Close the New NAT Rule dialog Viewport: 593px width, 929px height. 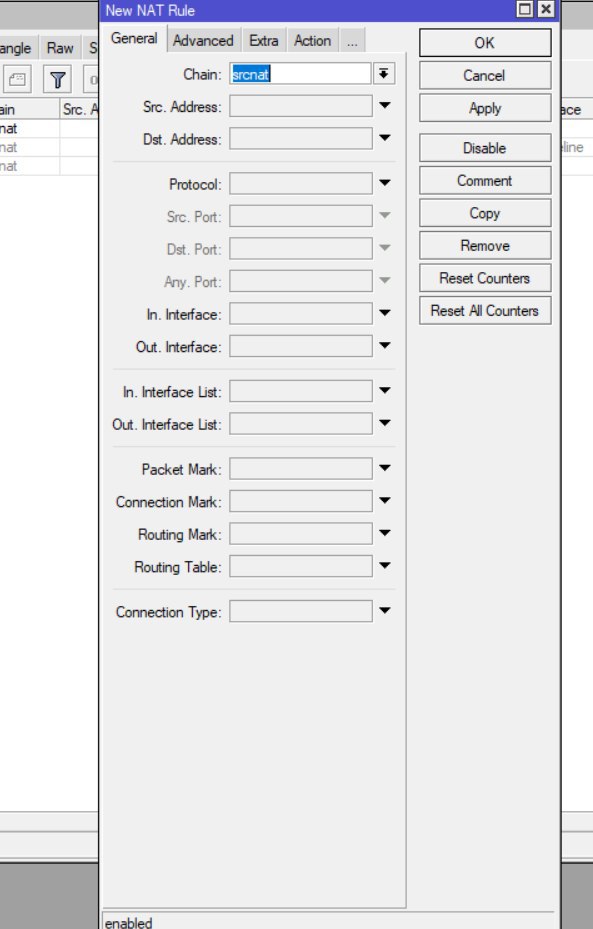coord(546,9)
